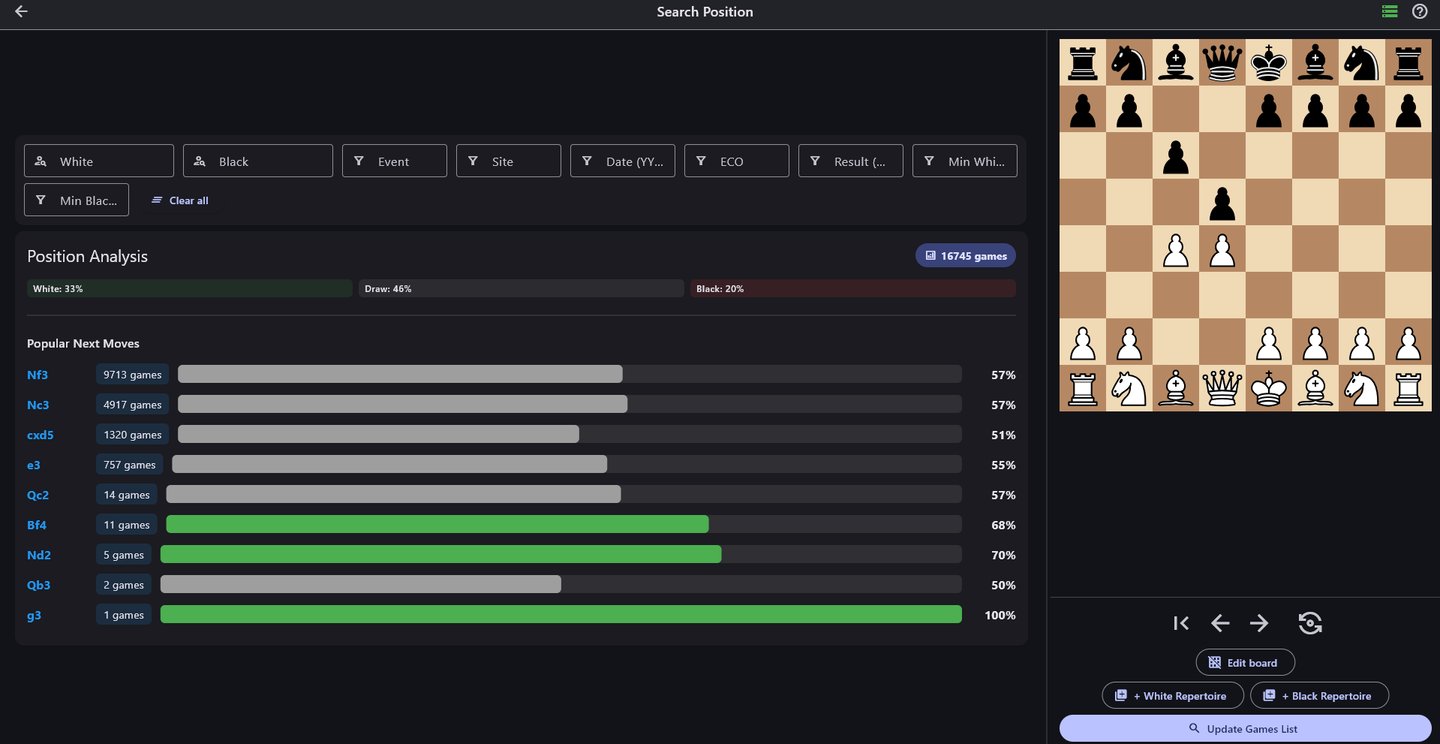Select the black knight on b8

click(x=1129, y=63)
